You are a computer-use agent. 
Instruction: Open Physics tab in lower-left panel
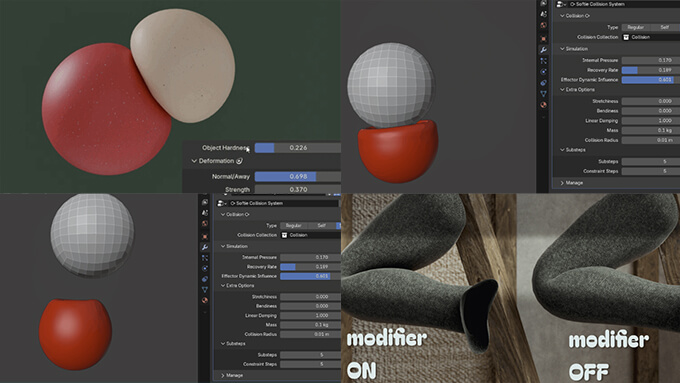tap(205, 268)
